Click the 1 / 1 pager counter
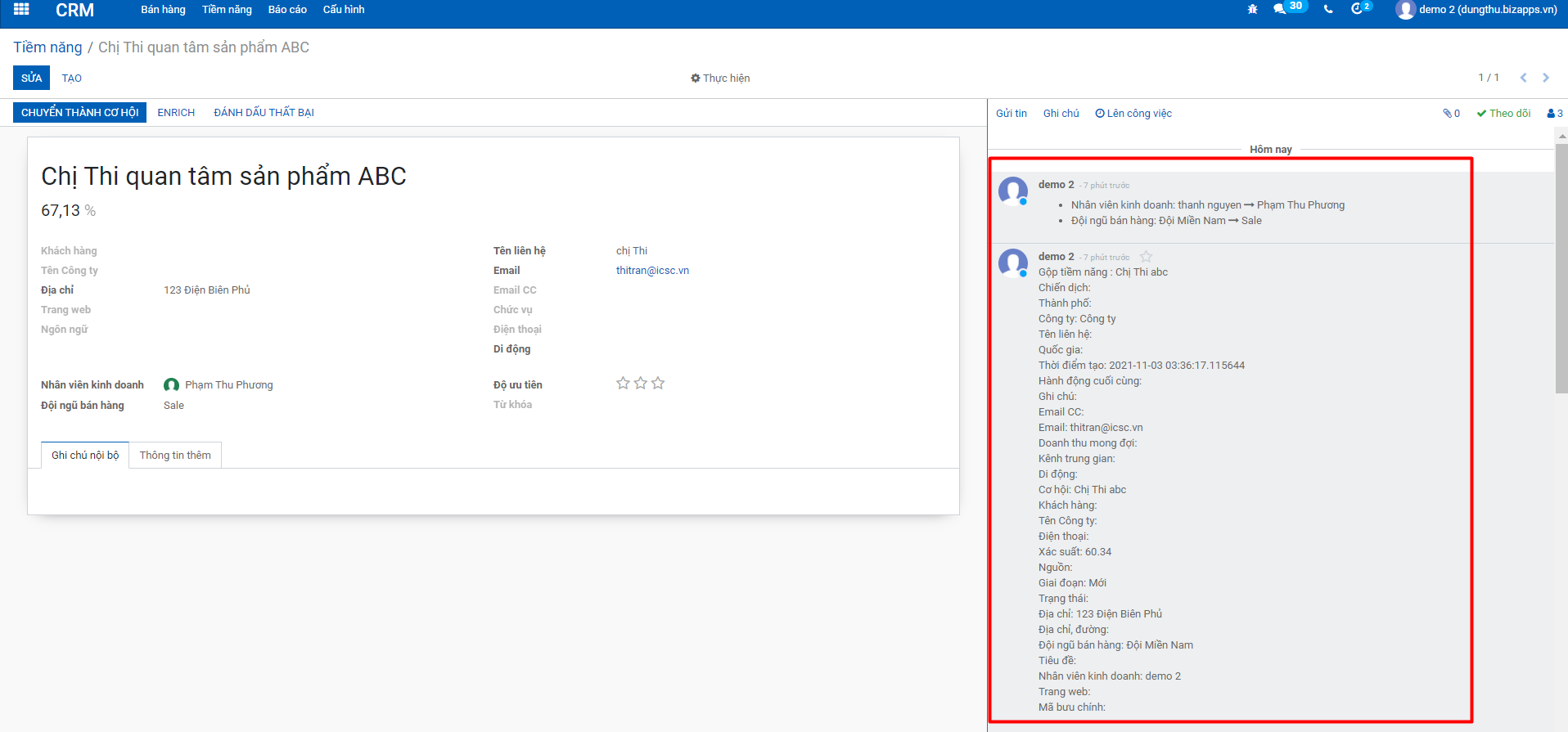This screenshot has height=732, width=1568. (1489, 78)
